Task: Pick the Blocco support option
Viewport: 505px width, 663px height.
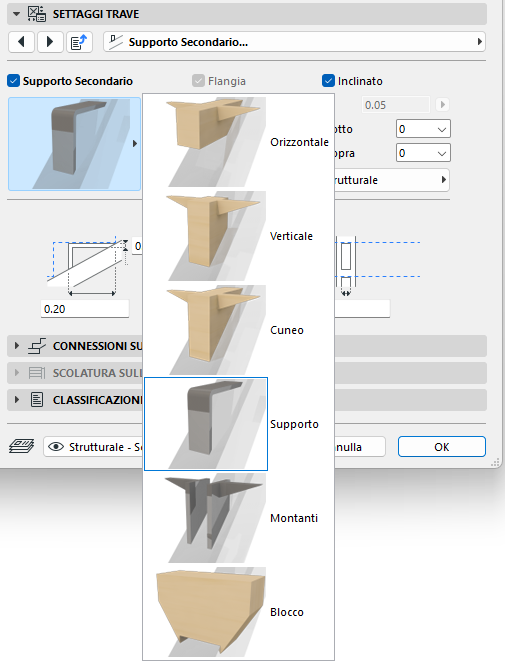Action: tap(238, 612)
